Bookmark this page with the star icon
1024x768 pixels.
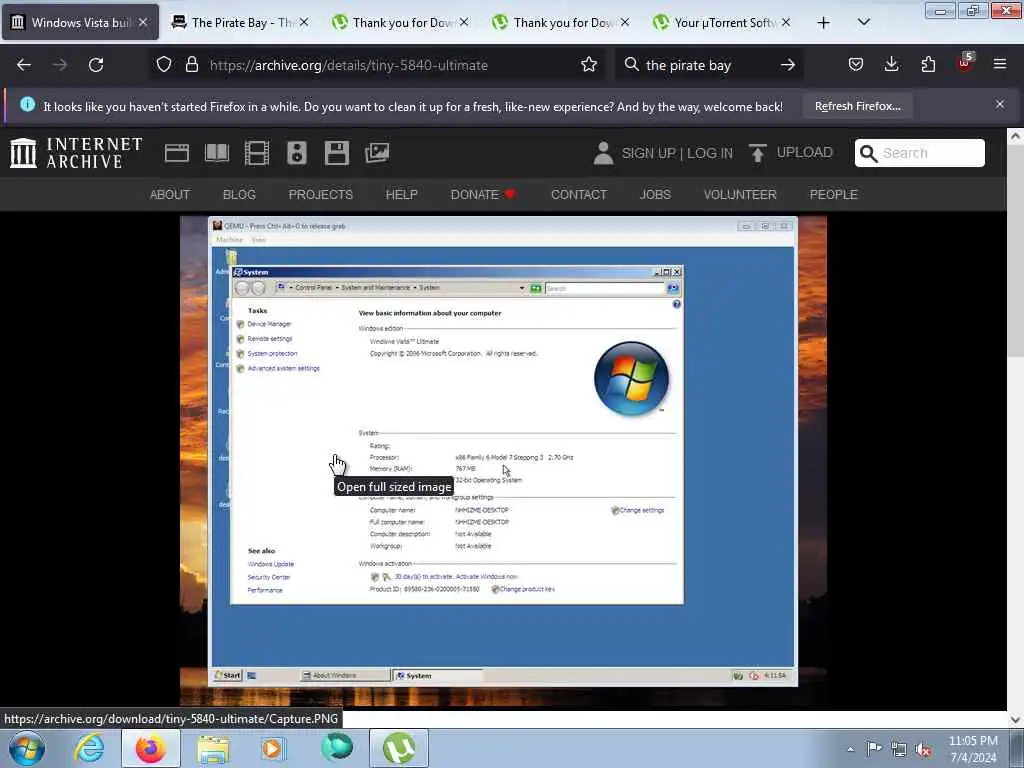589,65
